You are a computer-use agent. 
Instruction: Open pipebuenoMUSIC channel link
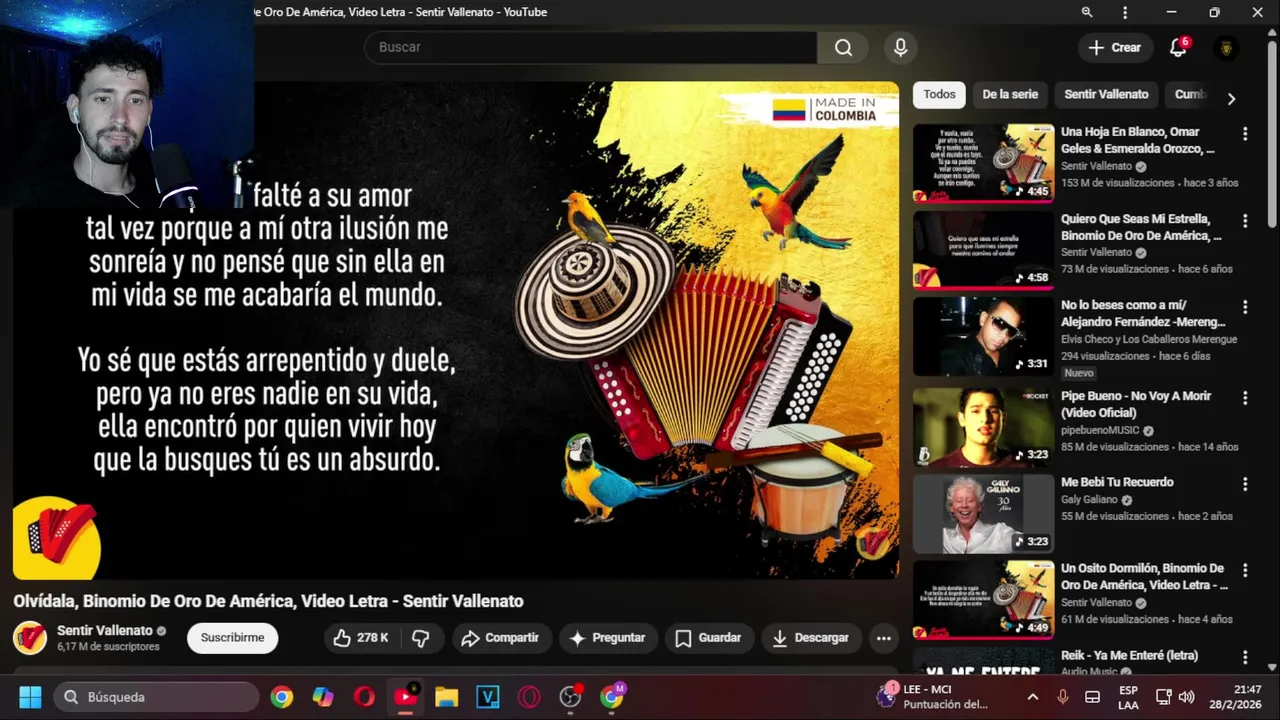pyautogui.click(x=1102, y=431)
